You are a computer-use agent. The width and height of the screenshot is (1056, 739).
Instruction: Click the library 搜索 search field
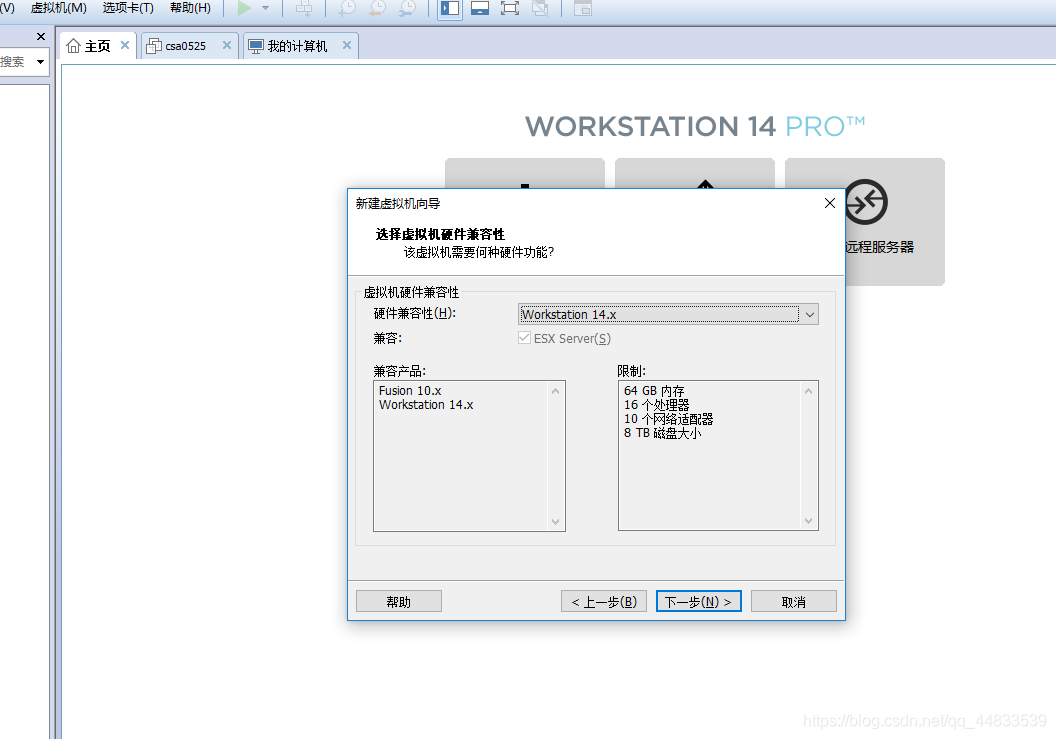[15, 62]
